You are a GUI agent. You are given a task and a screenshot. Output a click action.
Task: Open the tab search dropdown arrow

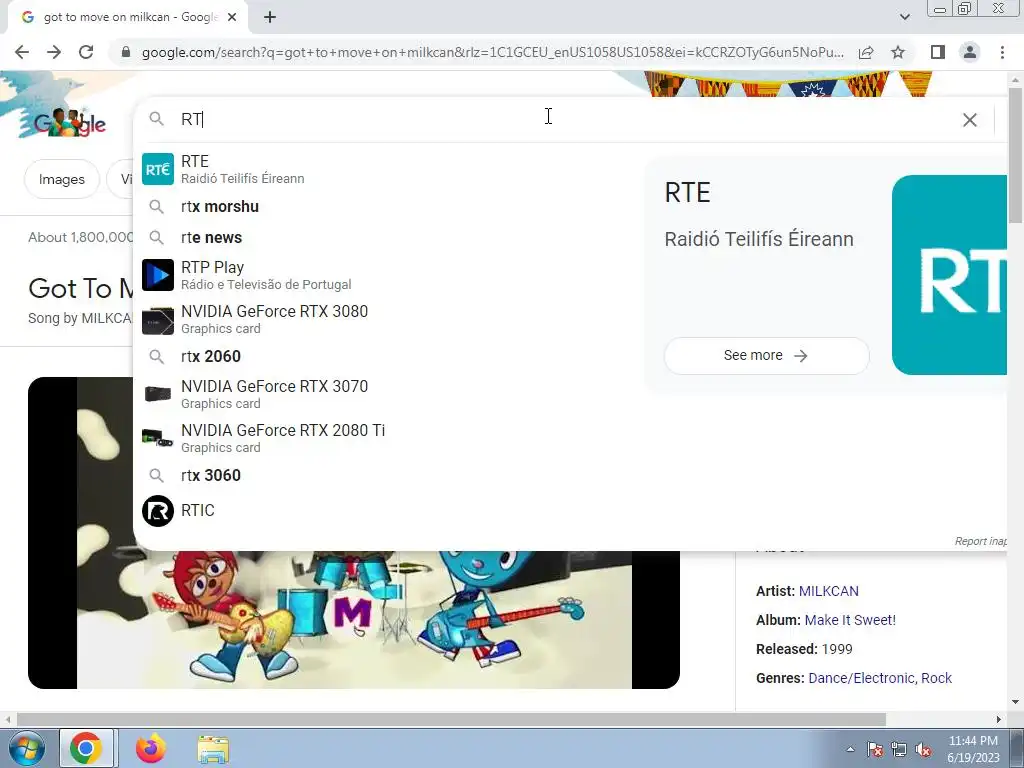pyautogui.click(x=904, y=17)
